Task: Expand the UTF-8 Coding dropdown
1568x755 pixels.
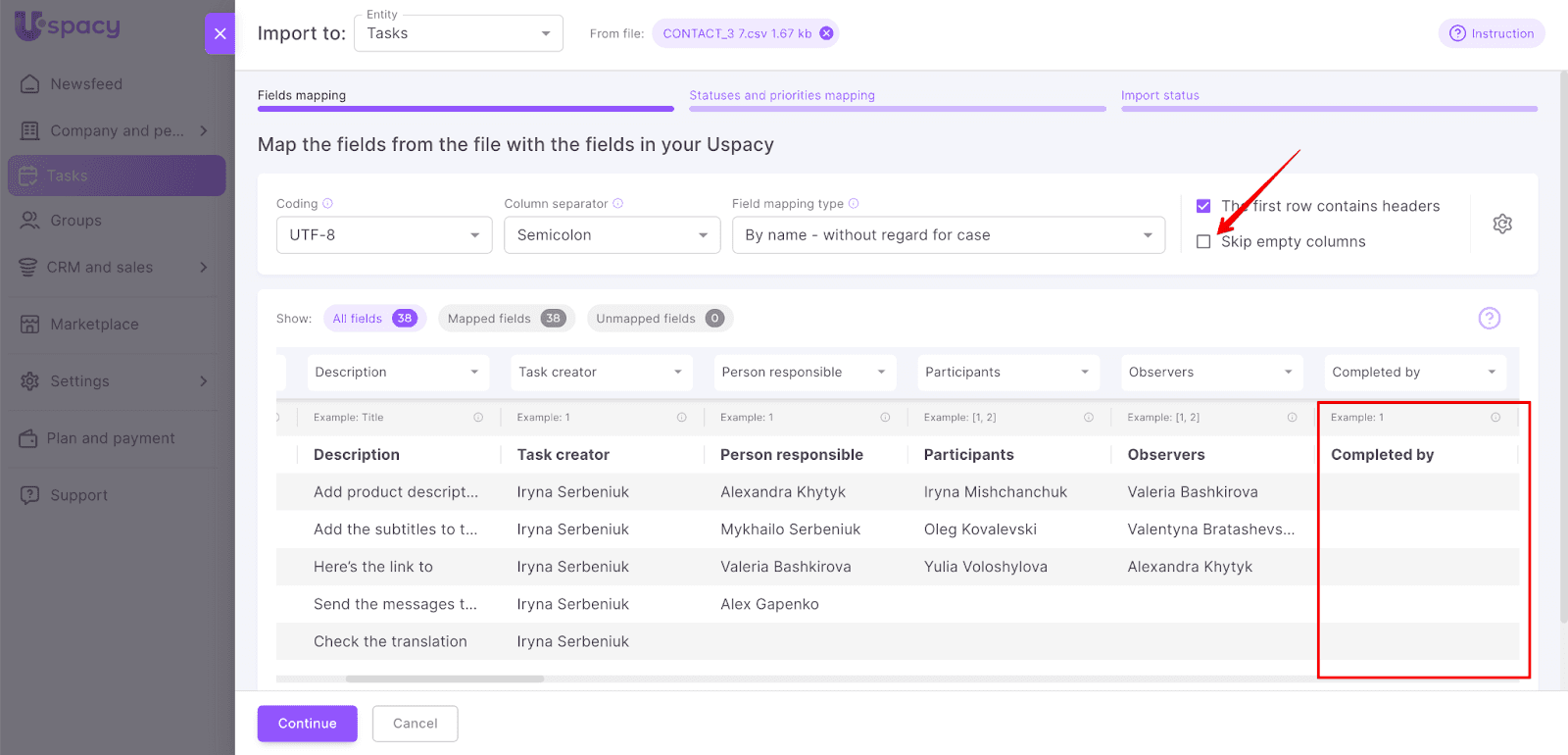Action: point(383,235)
